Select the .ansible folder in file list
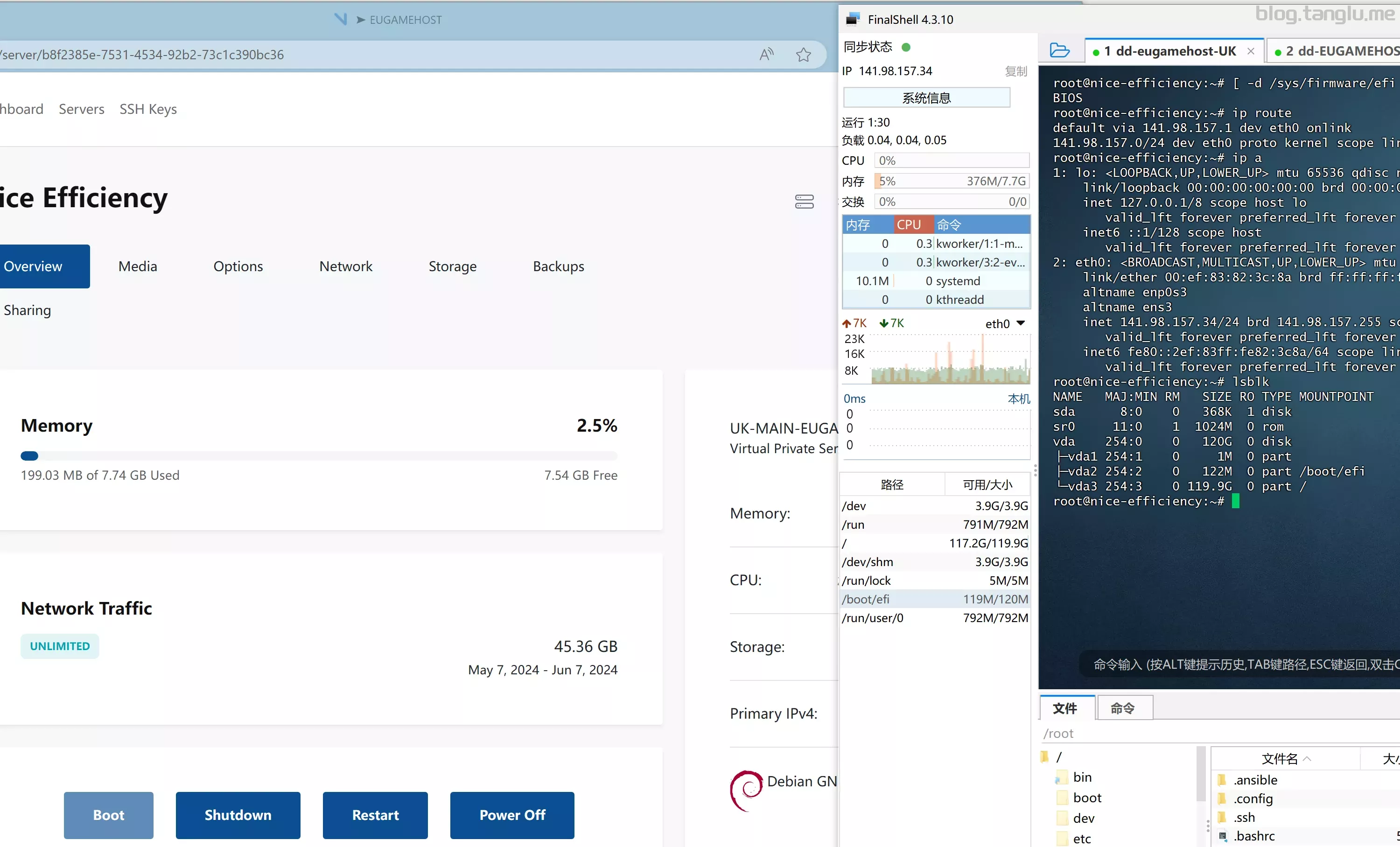Screen dimensions: 1400x847 [1255, 779]
